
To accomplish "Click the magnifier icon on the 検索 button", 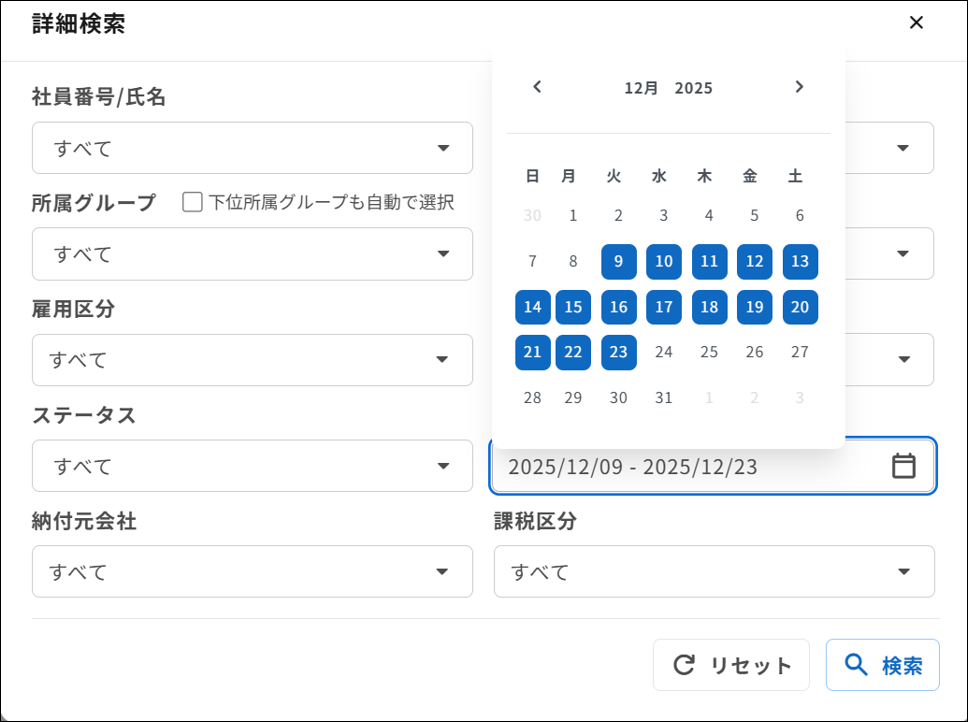I will click(x=858, y=664).
